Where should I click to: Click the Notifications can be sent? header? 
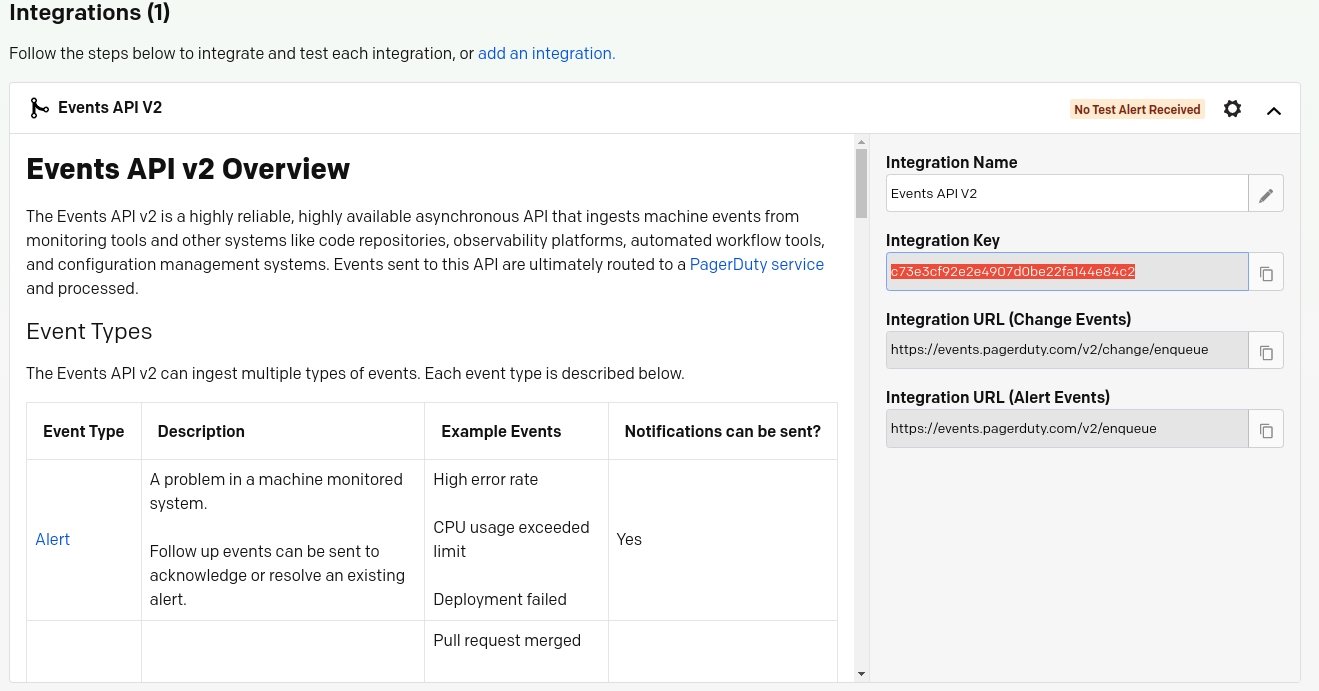tap(723, 432)
